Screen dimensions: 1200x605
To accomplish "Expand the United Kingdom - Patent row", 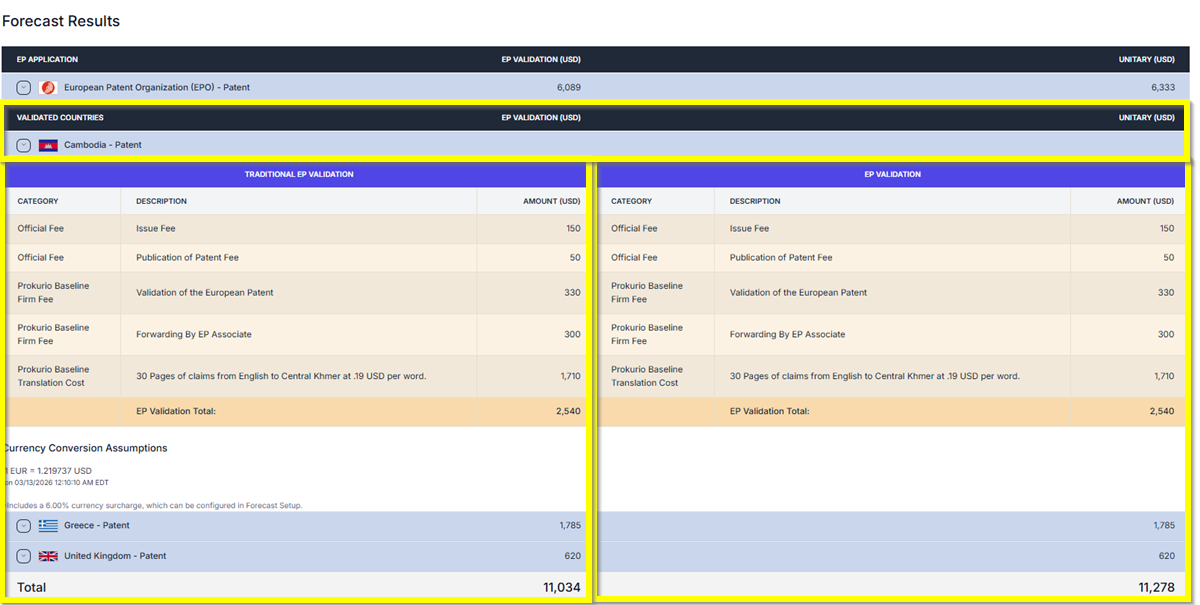I will click(x=22, y=556).
